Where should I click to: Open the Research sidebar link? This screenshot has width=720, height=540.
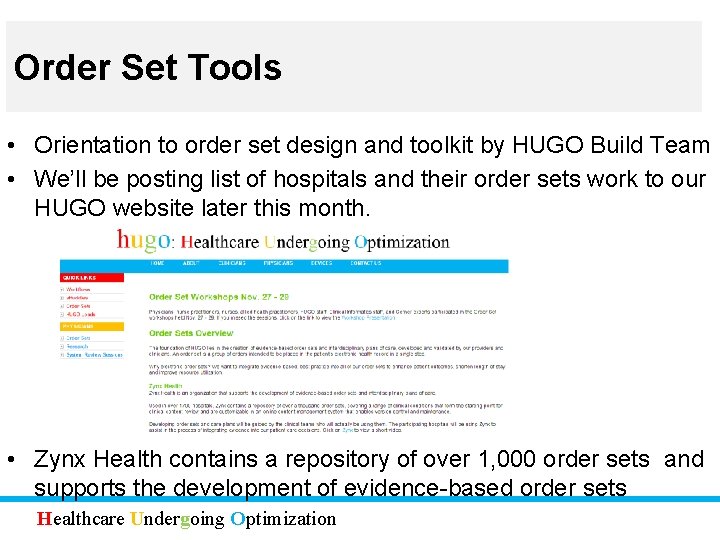pyautogui.click(x=77, y=347)
